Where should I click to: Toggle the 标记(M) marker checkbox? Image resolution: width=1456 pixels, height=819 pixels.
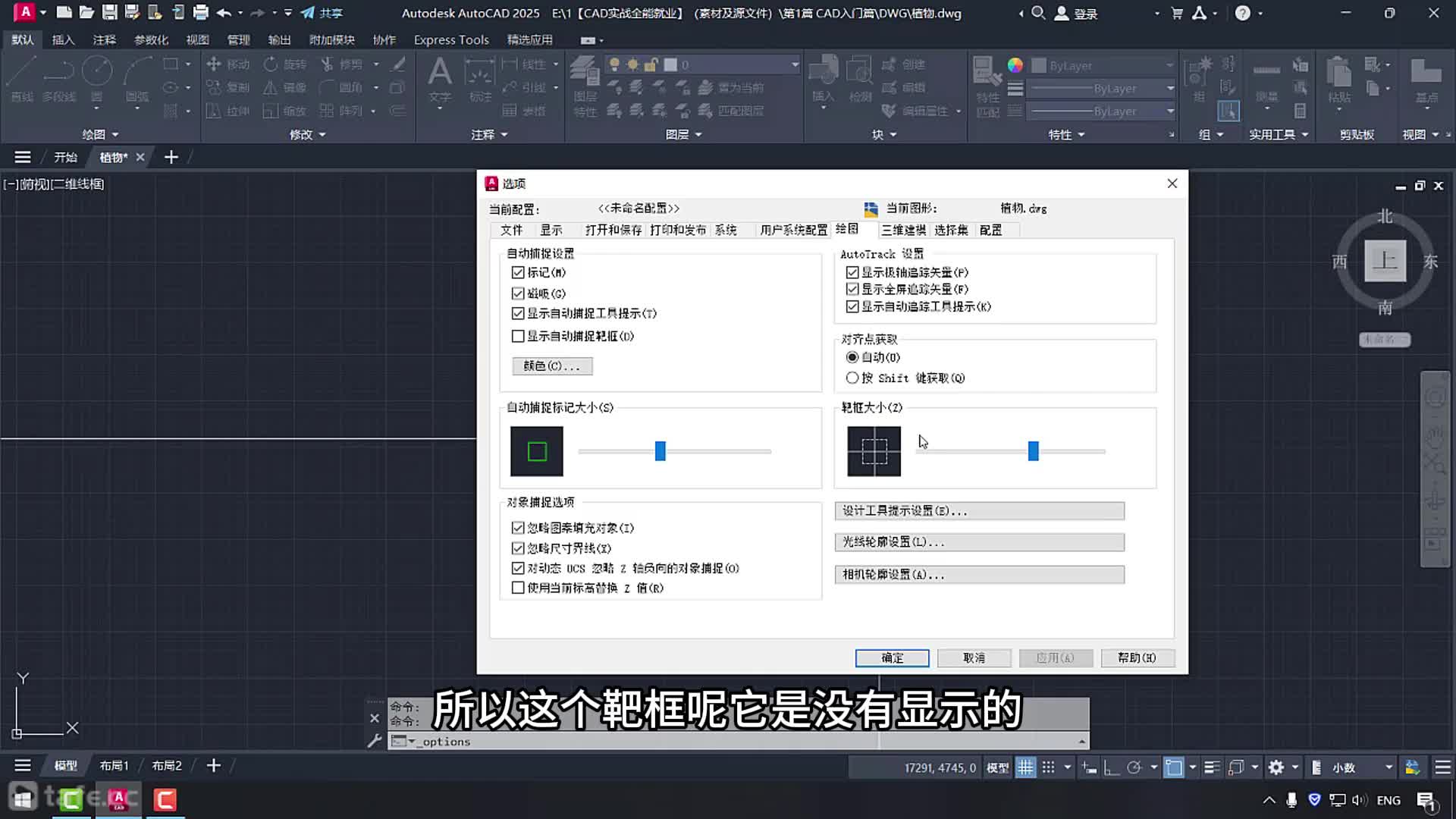tap(518, 272)
